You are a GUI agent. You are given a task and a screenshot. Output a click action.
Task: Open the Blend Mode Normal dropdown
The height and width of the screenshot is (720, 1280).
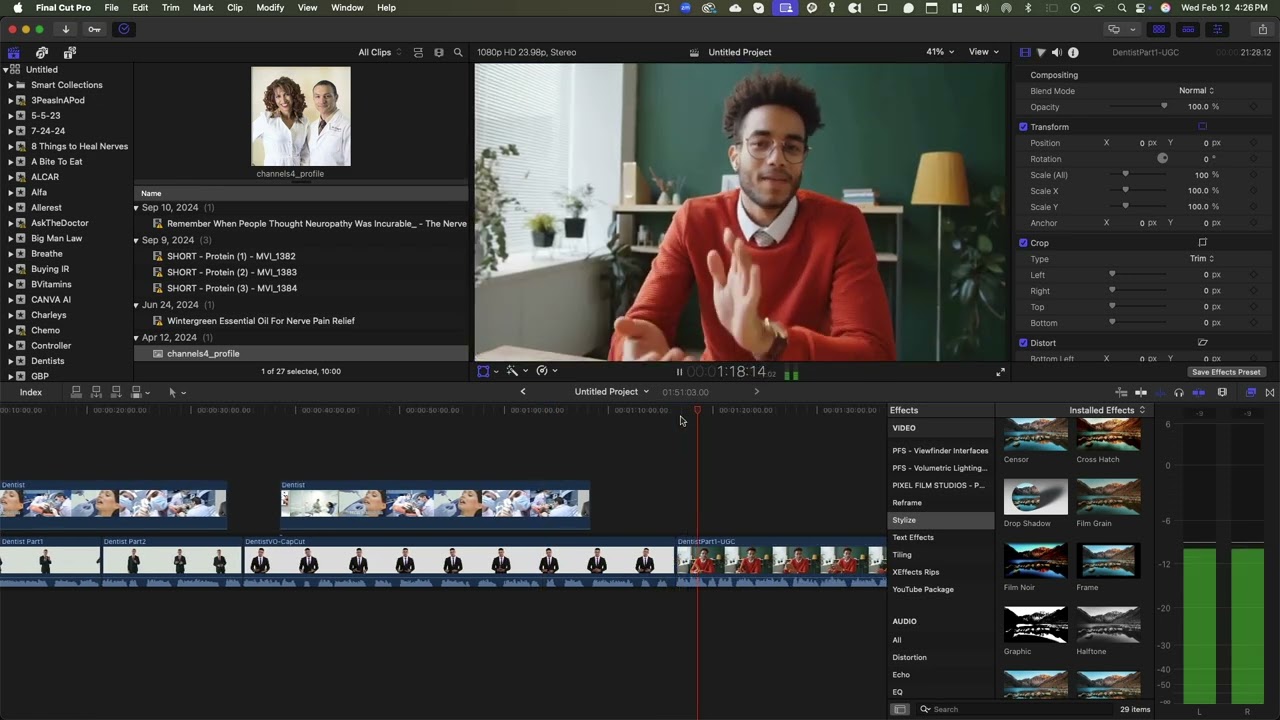click(1196, 91)
